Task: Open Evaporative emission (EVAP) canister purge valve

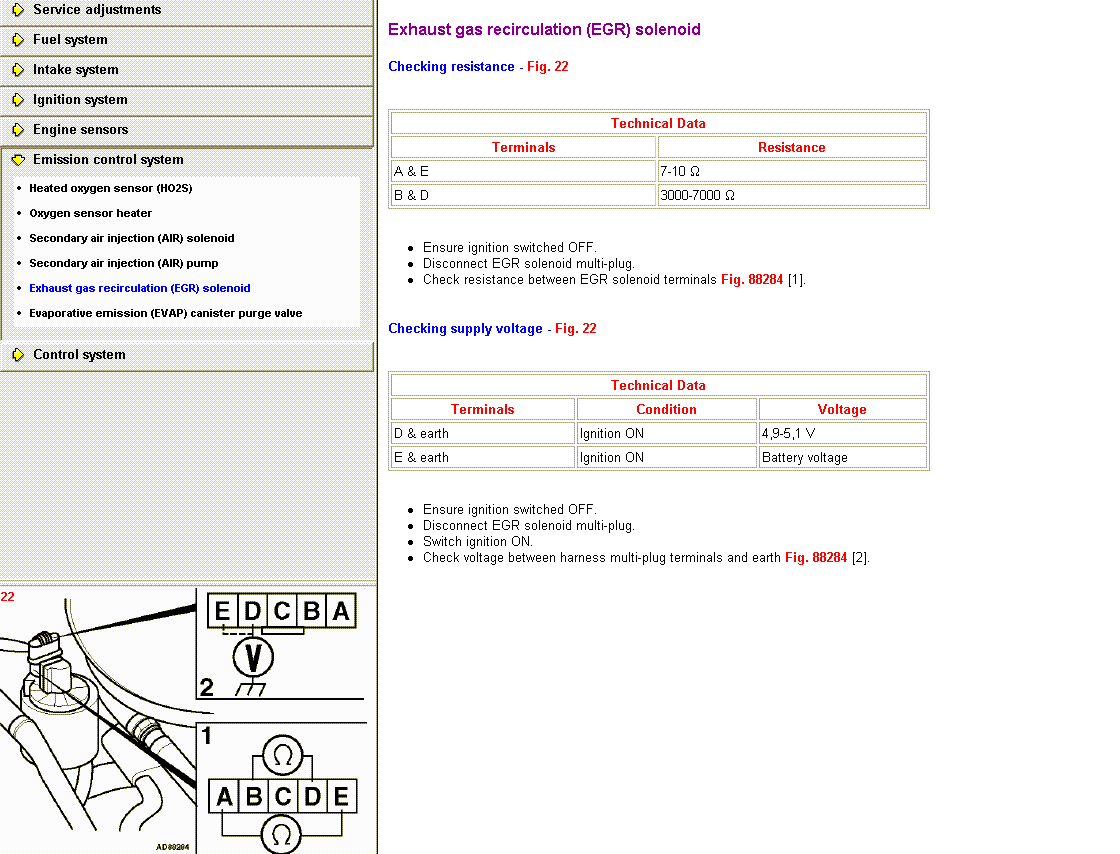Action: point(165,313)
